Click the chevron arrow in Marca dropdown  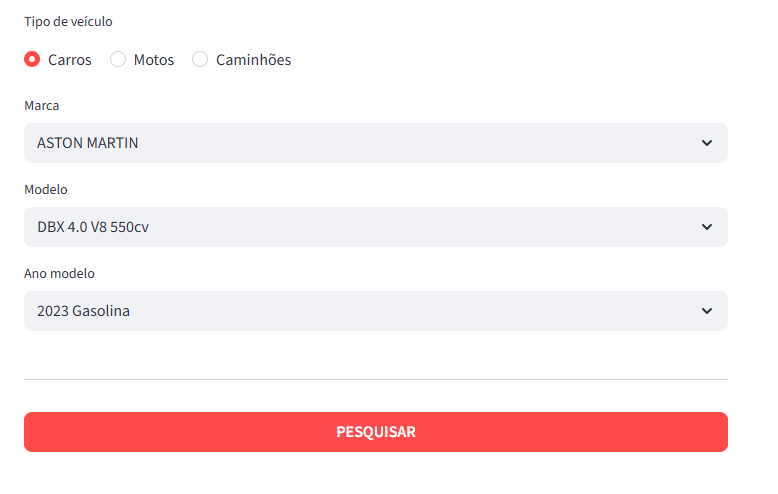(707, 143)
